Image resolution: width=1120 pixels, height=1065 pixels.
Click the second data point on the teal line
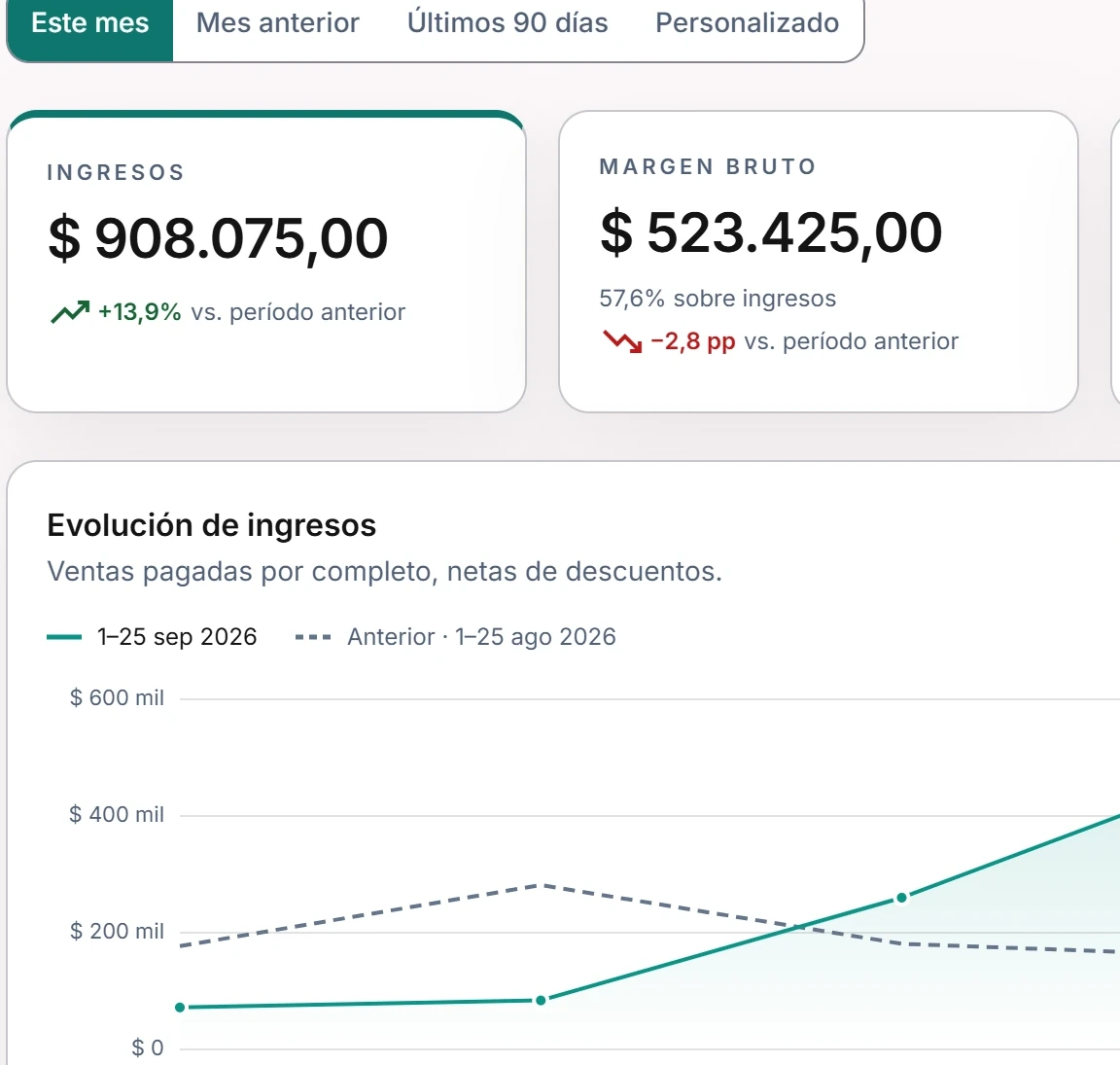pos(541,1000)
